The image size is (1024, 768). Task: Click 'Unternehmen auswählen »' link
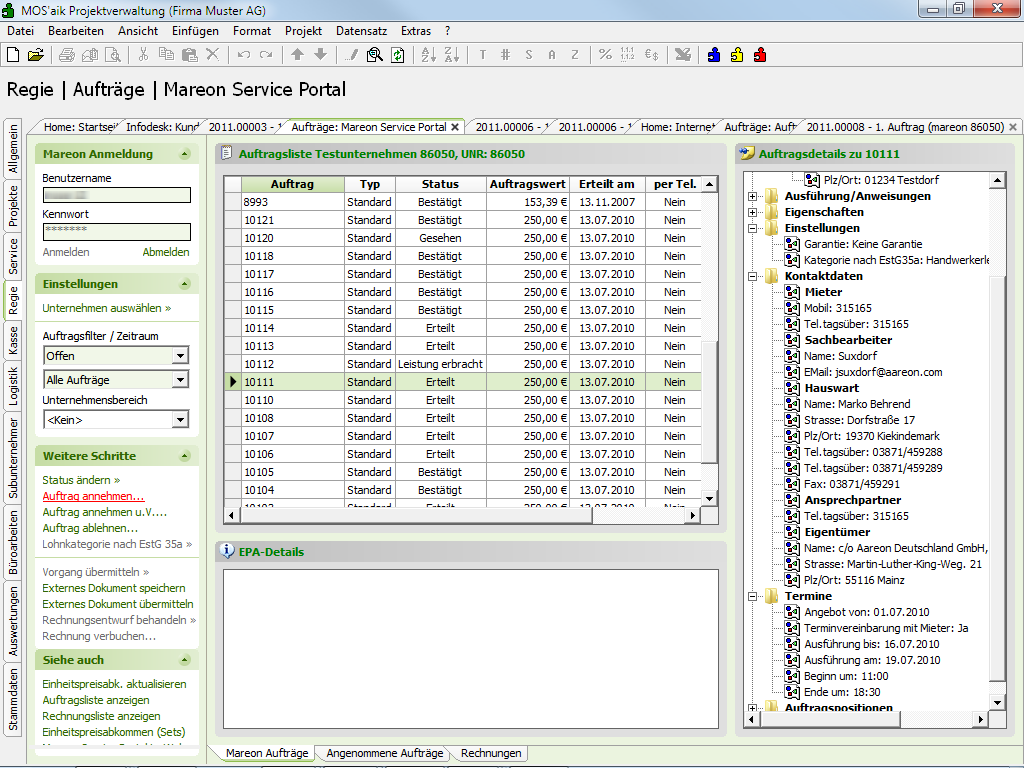tap(106, 308)
